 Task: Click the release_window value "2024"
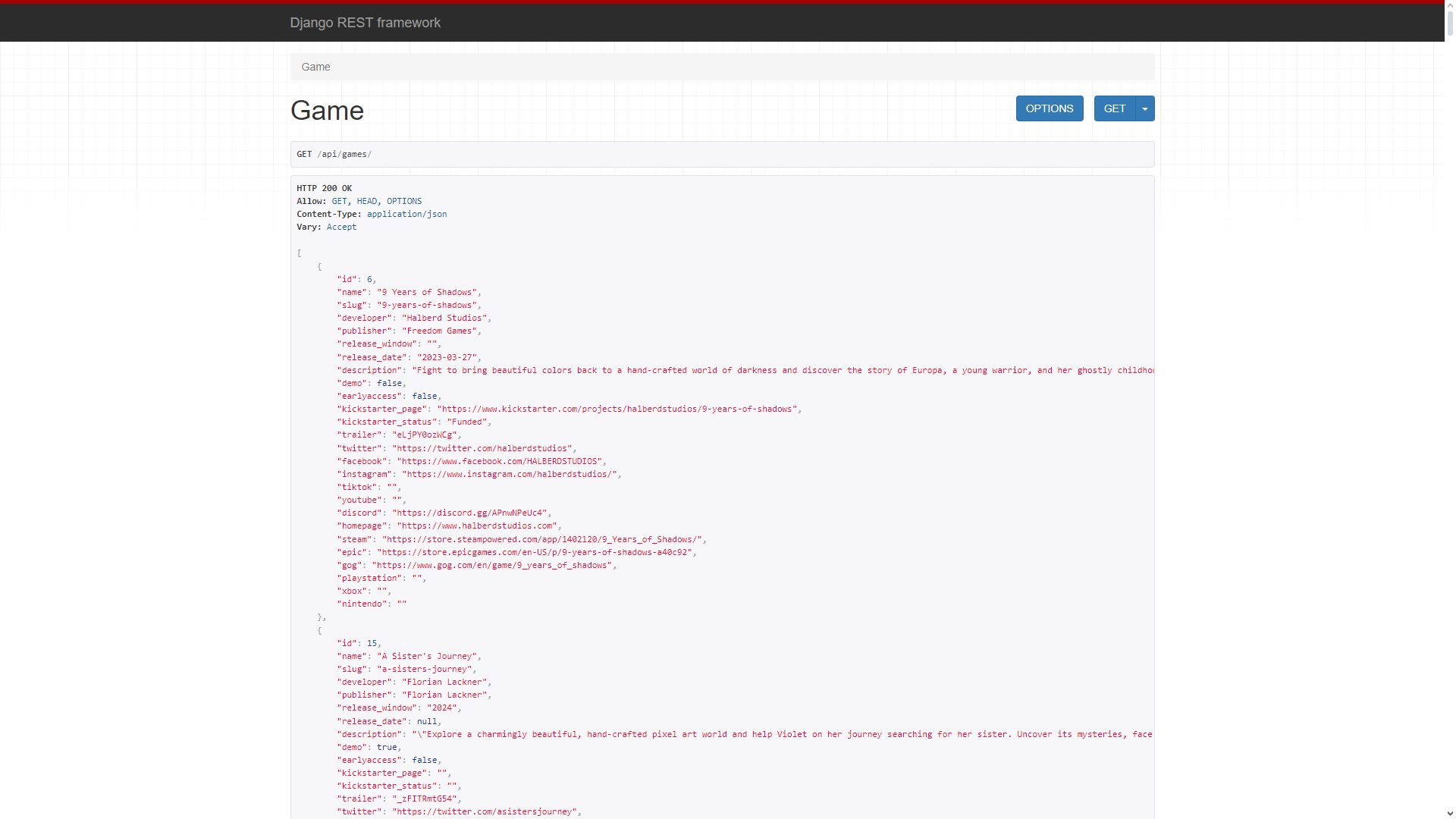click(x=442, y=708)
